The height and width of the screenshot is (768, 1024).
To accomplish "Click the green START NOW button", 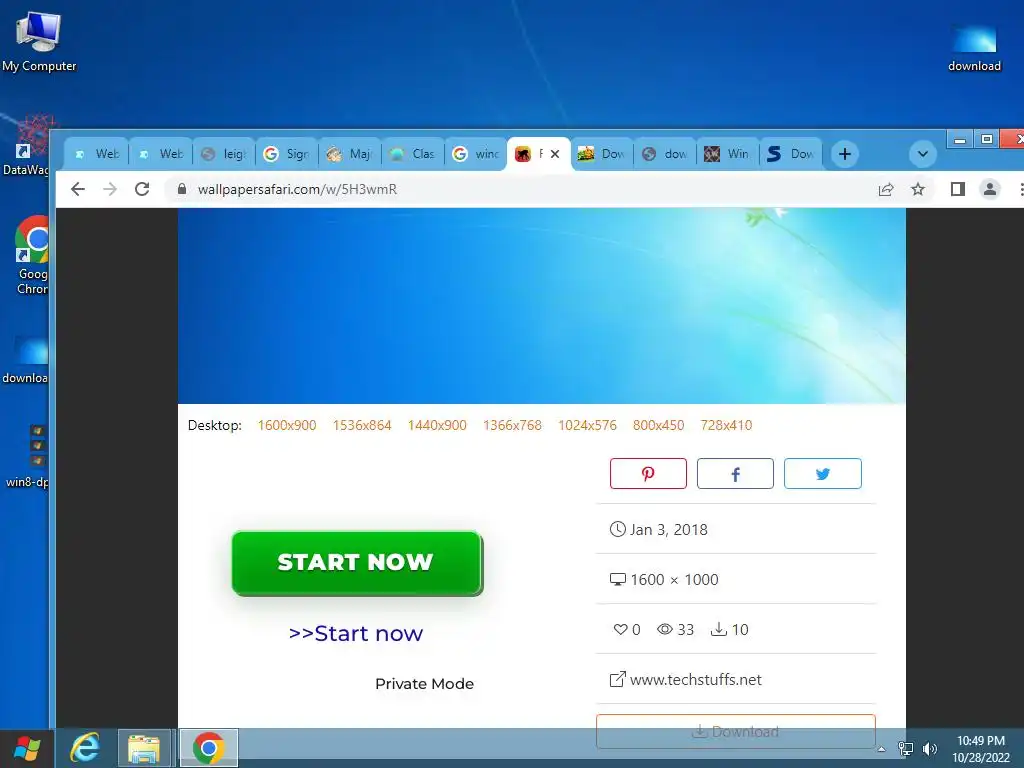I will pyautogui.click(x=357, y=563).
